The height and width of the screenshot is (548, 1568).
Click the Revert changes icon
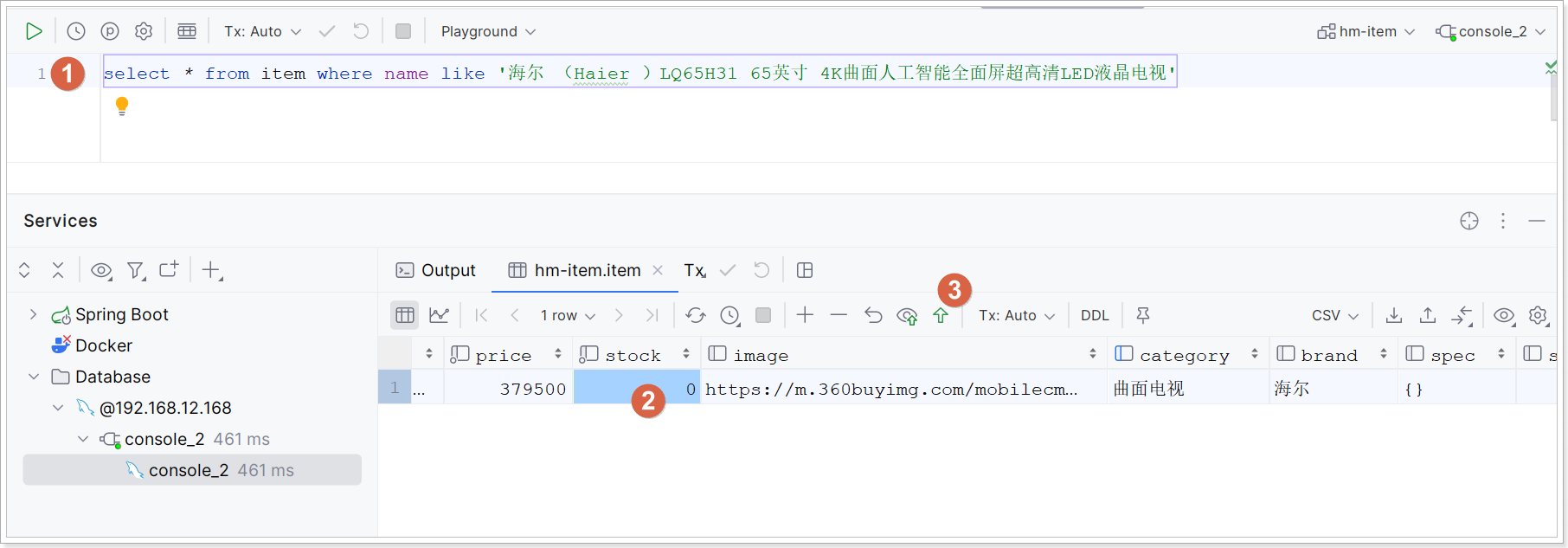[x=873, y=315]
